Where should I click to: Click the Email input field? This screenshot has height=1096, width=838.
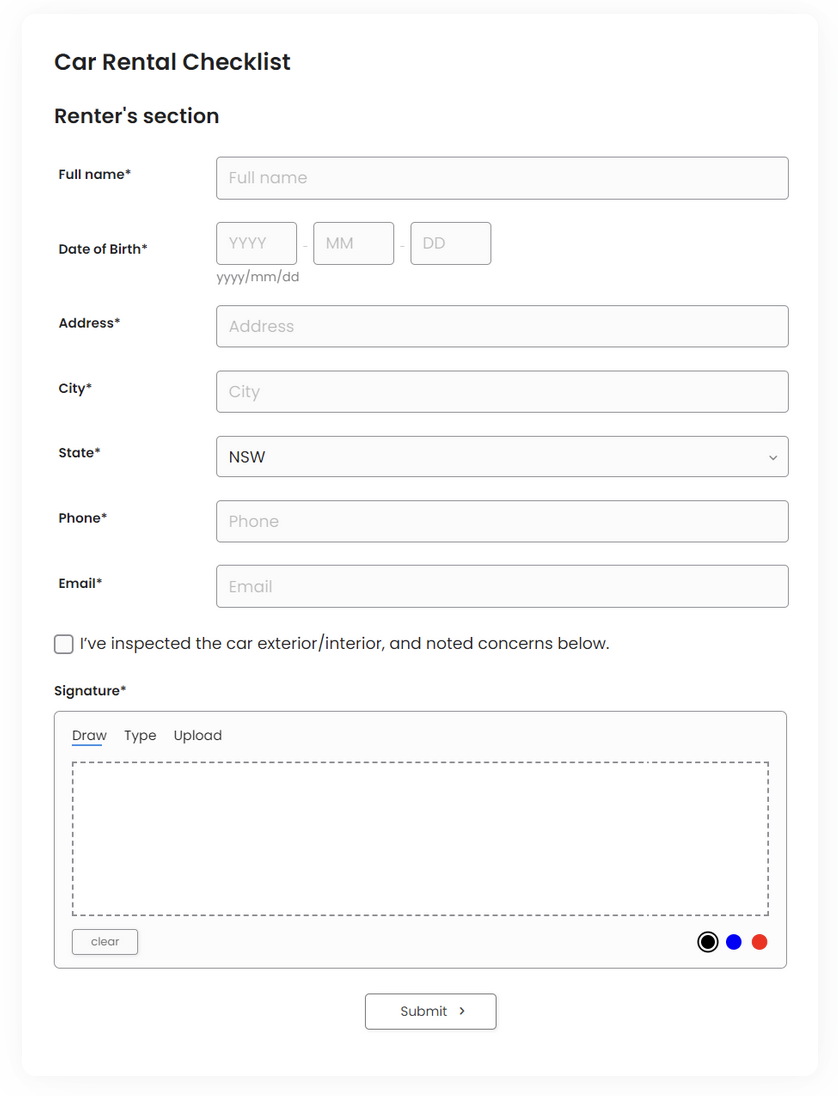[x=502, y=586]
